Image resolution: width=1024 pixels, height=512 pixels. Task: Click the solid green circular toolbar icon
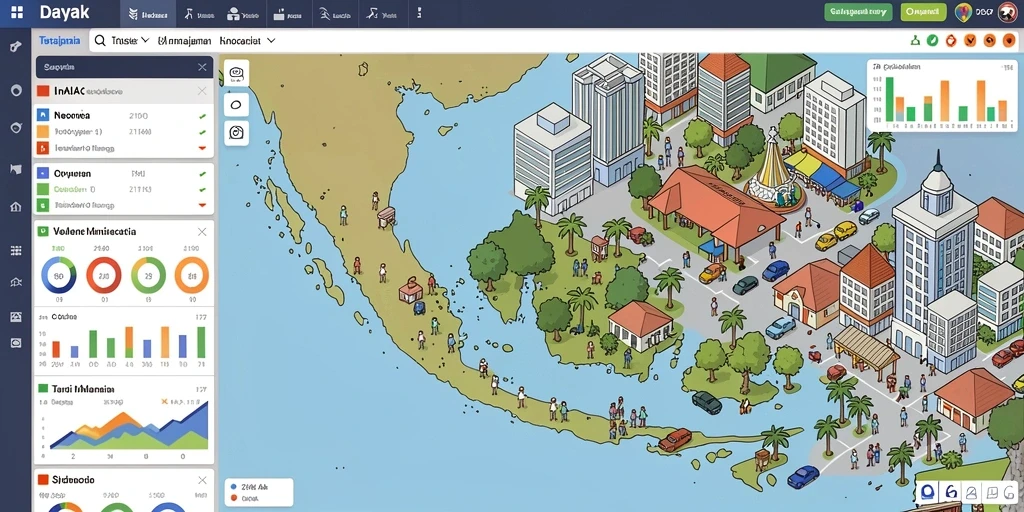(933, 40)
